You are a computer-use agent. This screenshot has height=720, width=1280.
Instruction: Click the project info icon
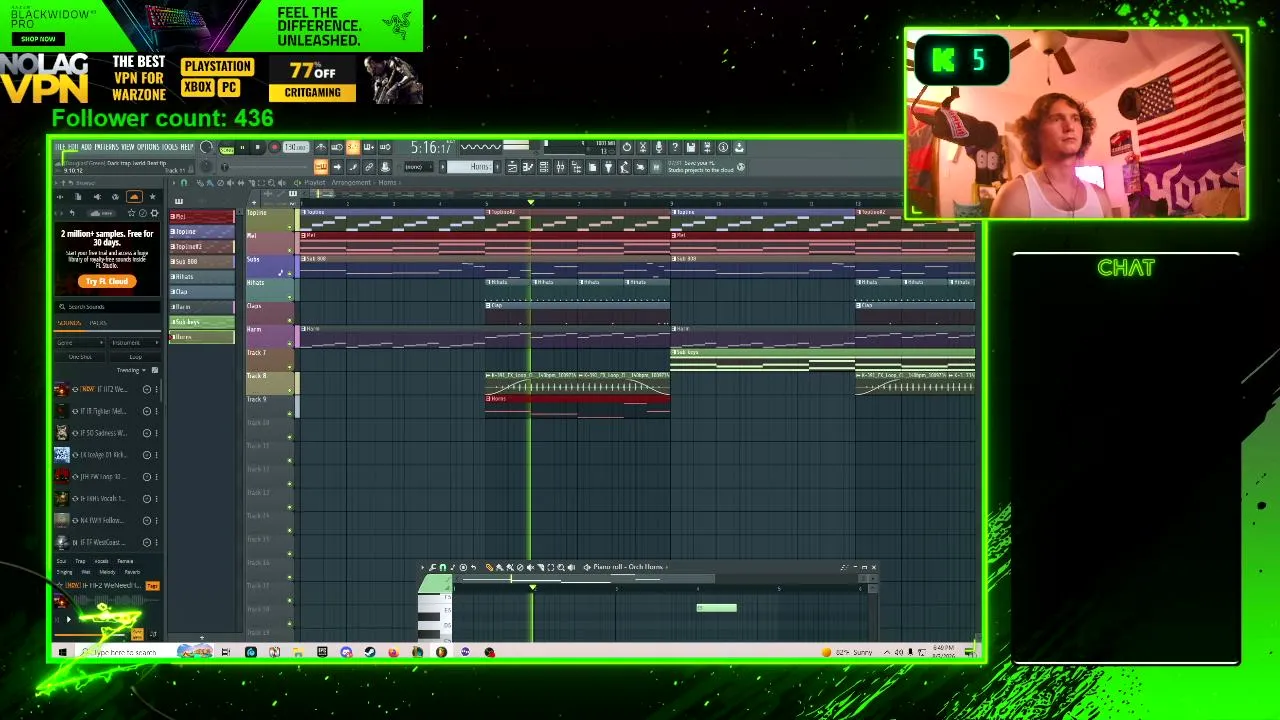723,148
